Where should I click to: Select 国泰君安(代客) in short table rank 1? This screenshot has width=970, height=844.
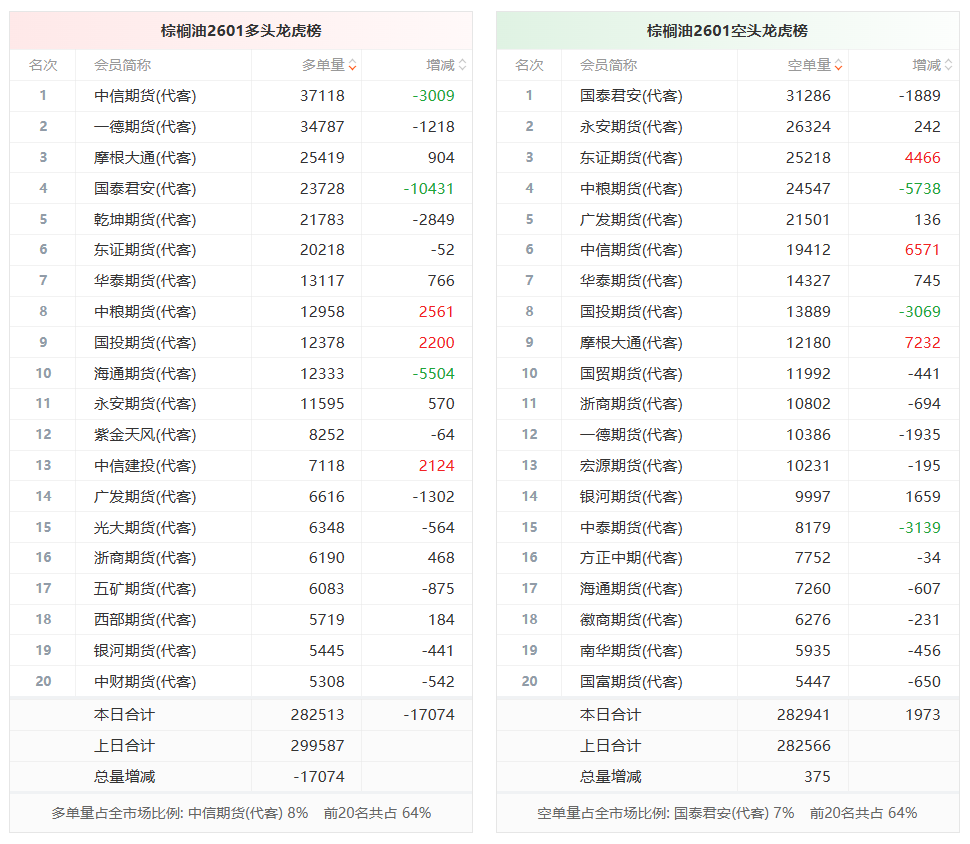[632, 96]
